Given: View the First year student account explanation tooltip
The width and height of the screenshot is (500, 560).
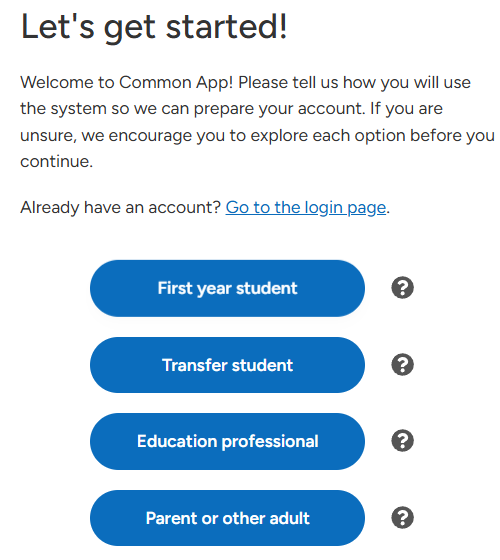Looking at the screenshot, I should tap(402, 288).
